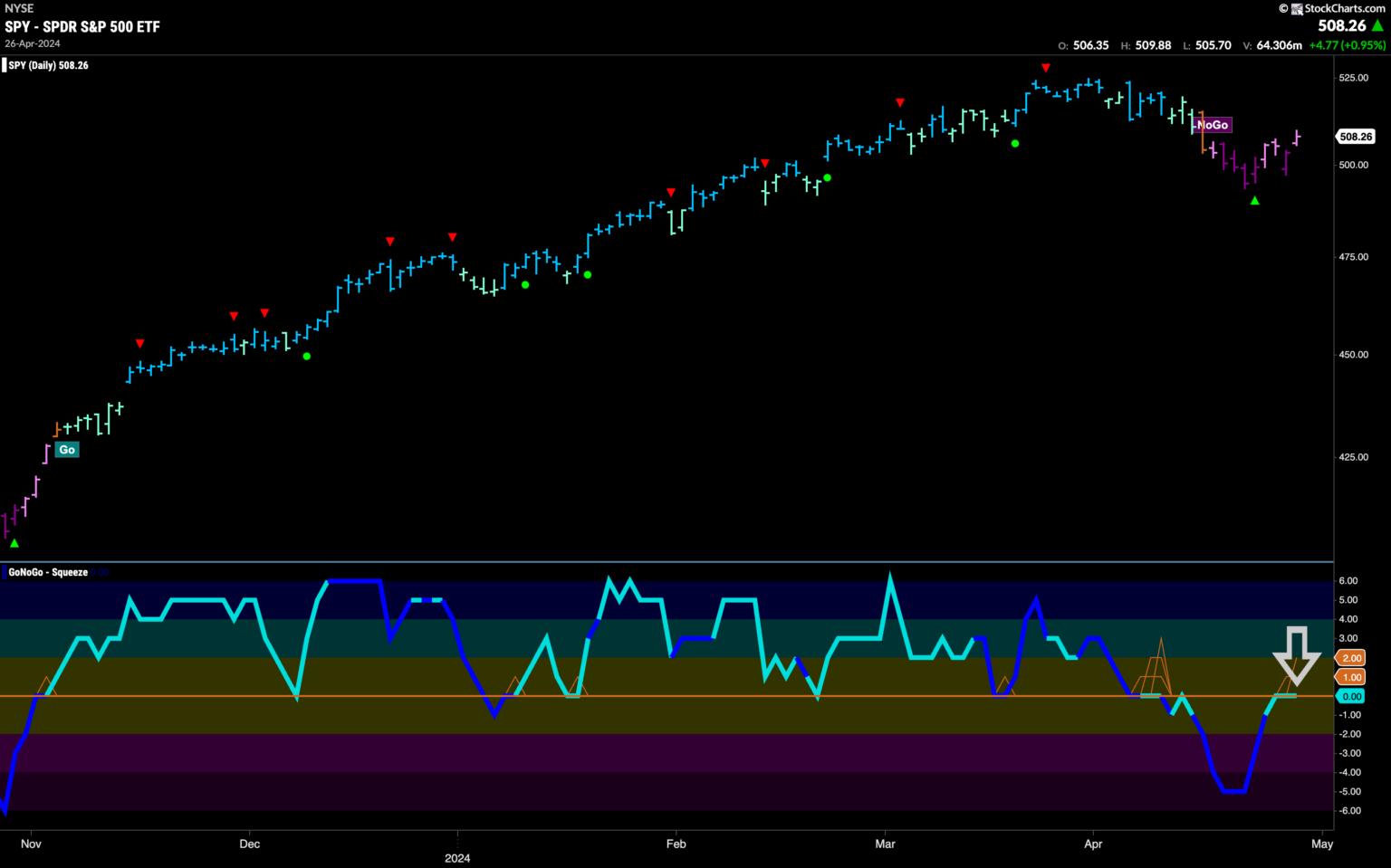Click the Feb label on time axis
Viewport: 1391px width, 868px height.
[676, 844]
